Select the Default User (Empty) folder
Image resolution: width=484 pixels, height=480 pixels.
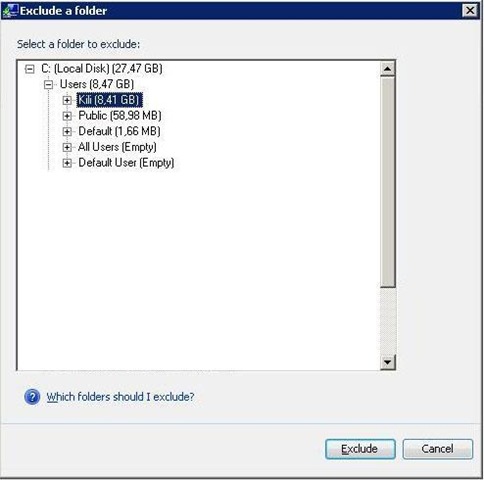(126, 163)
